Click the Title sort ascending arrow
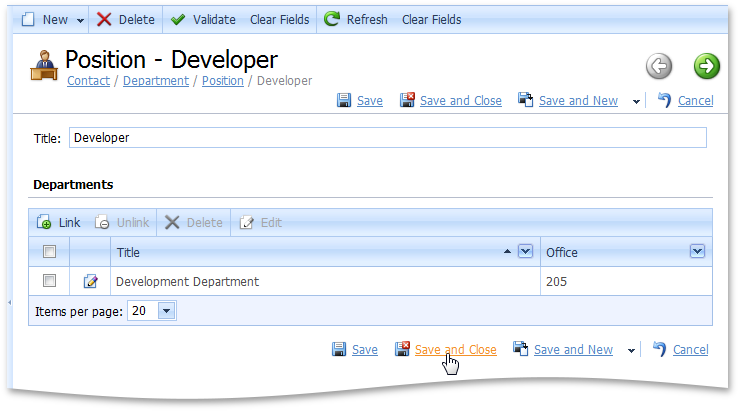Image resolution: width=741 pixels, height=414 pixels. pyautogui.click(x=508, y=251)
